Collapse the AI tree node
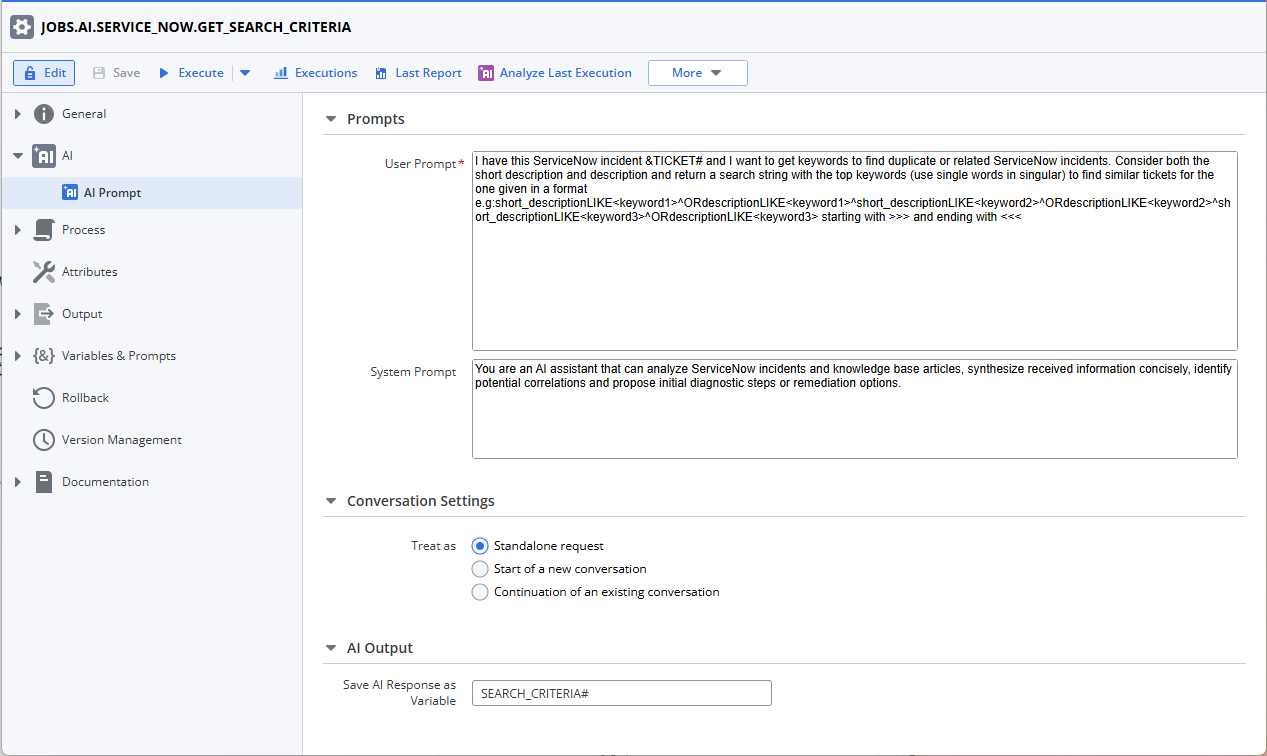This screenshot has width=1267, height=756. 18,156
